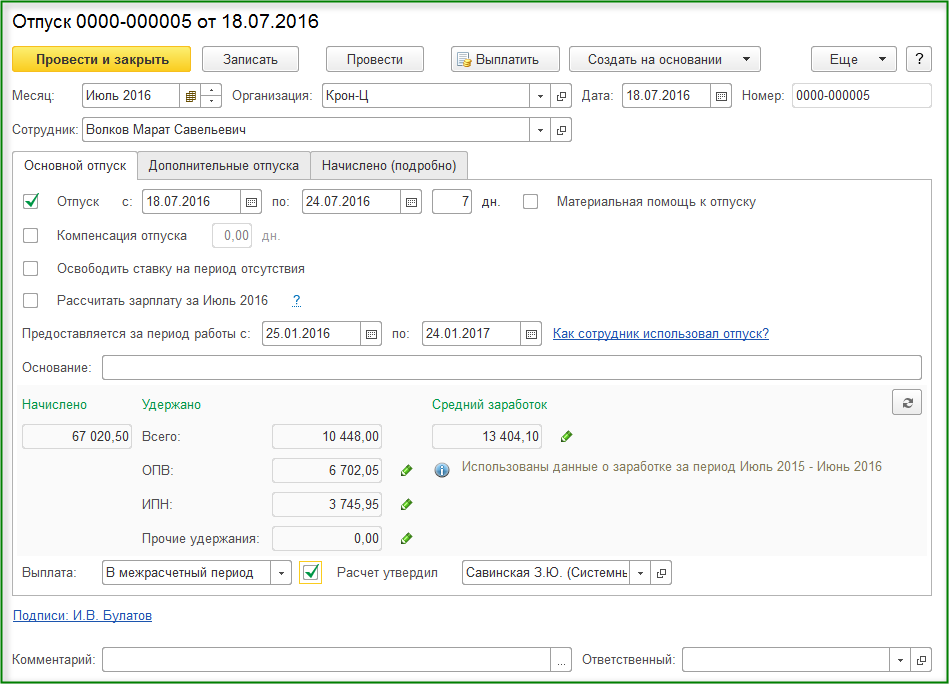This screenshot has height=684, width=949.
Task: Switch to Дополнительные отпуска tab
Action: (x=224, y=165)
